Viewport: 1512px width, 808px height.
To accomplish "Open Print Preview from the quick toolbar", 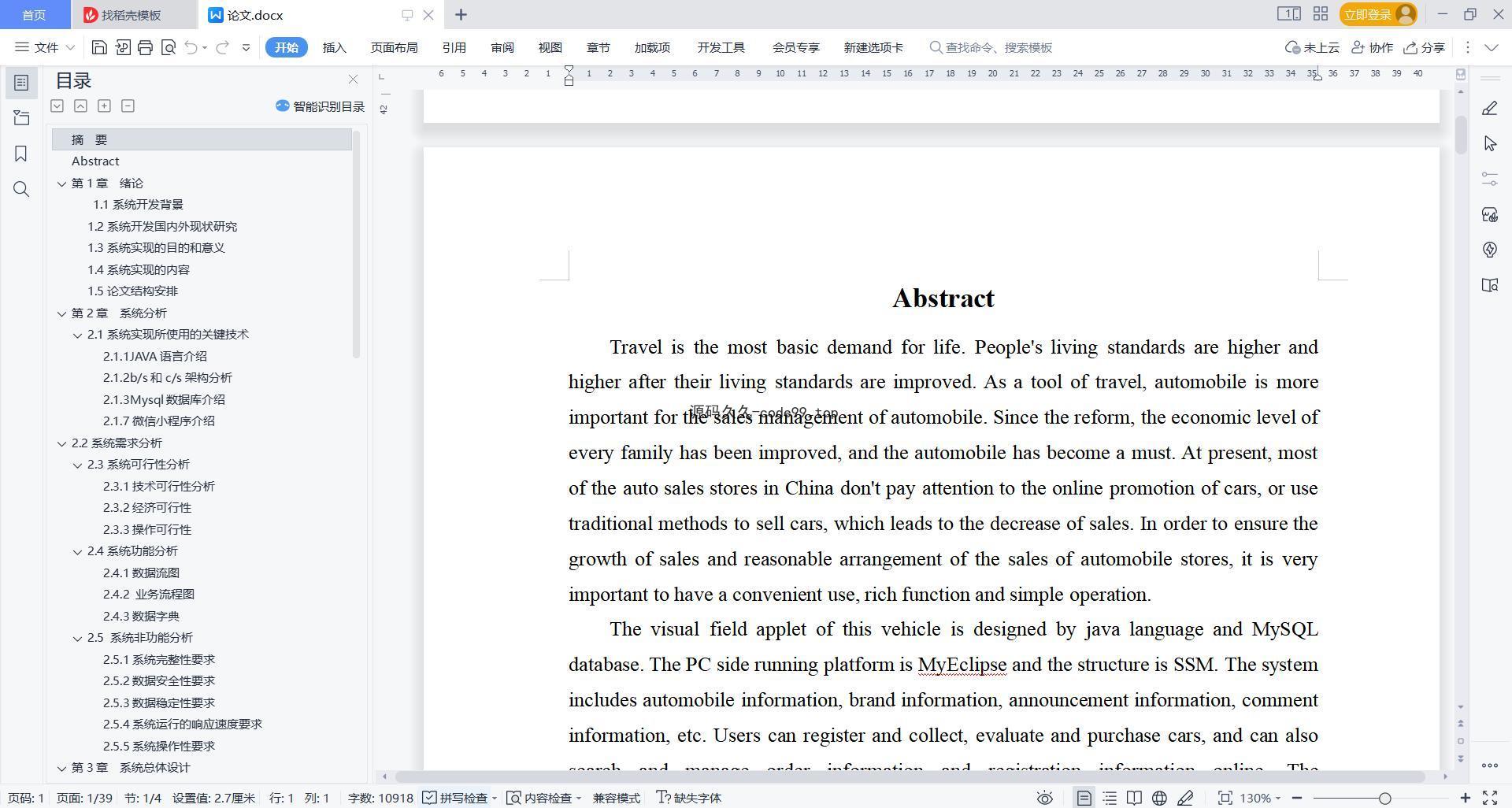I will (x=168, y=47).
